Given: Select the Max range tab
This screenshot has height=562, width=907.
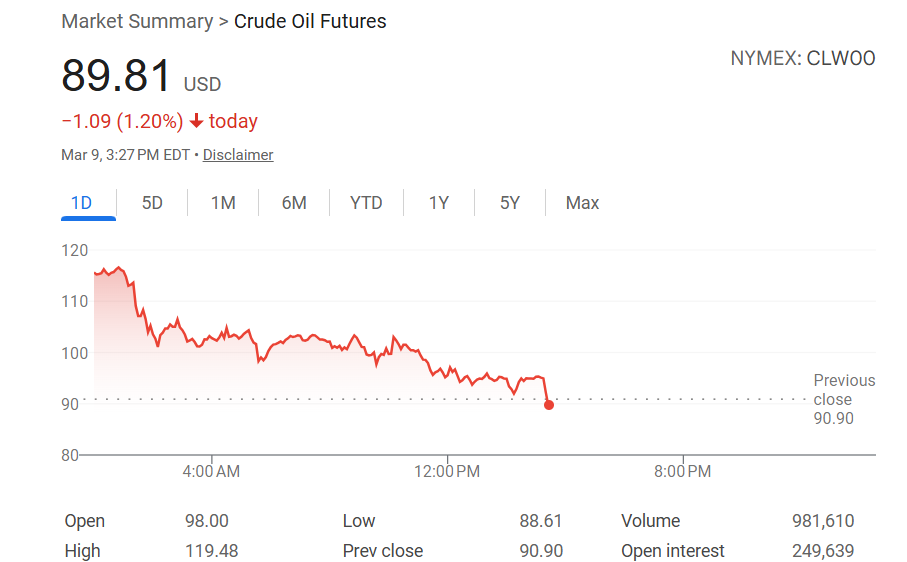Looking at the screenshot, I should pyautogui.click(x=582, y=203).
